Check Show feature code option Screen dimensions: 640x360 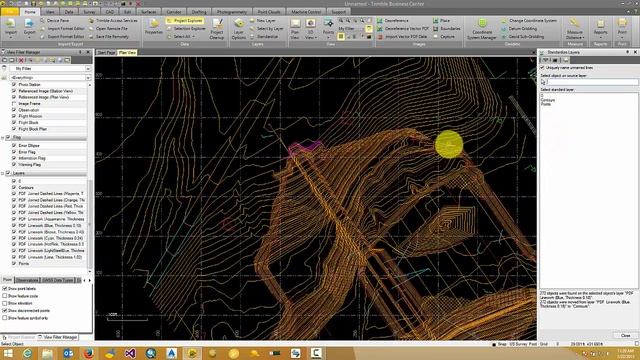(x=5, y=296)
